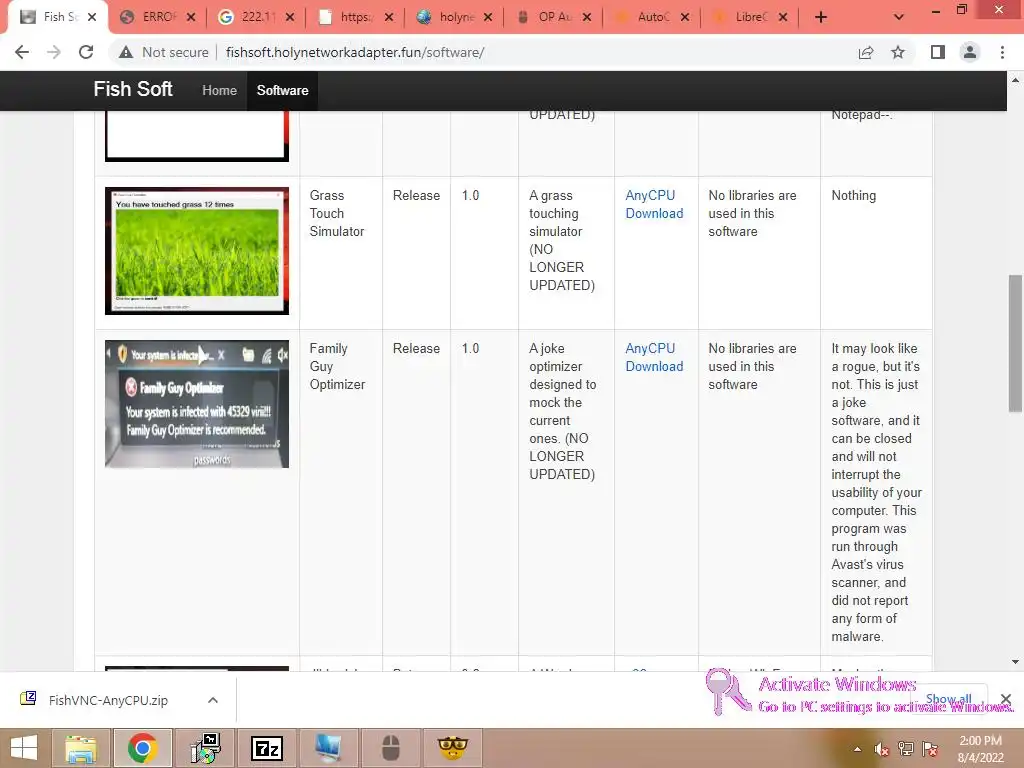Open the Home nav item
The image size is (1024, 768).
(219, 90)
